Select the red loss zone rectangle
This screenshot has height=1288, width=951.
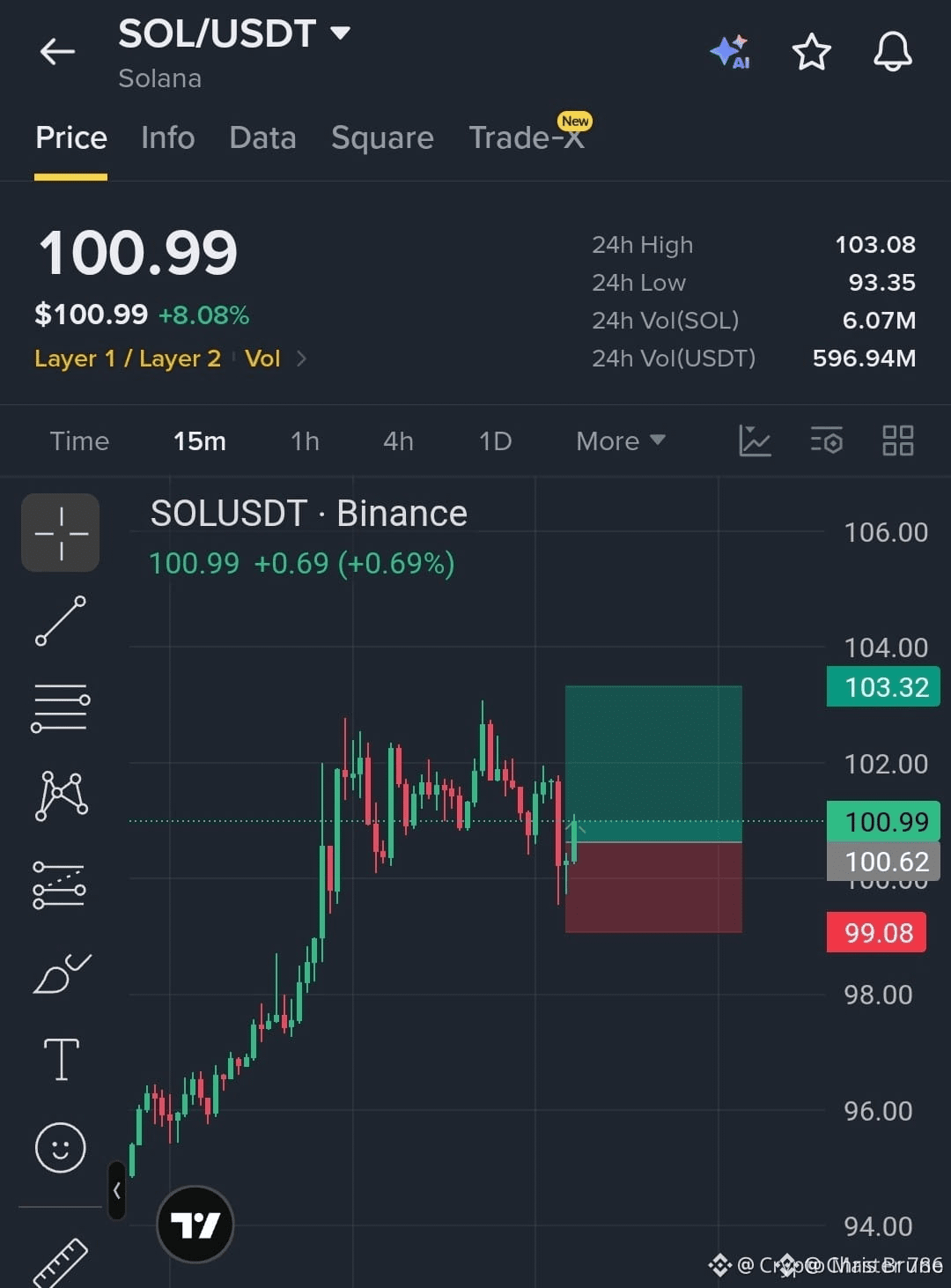click(653, 887)
